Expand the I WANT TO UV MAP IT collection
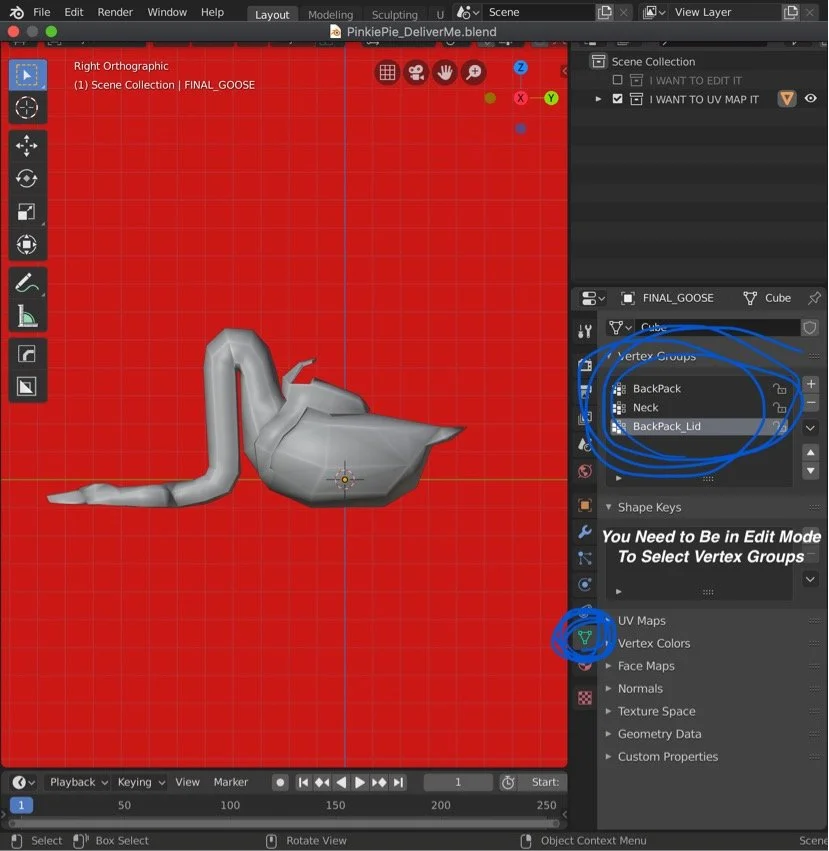Image resolution: width=829 pixels, height=851 pixels. [x=598, y=99]
